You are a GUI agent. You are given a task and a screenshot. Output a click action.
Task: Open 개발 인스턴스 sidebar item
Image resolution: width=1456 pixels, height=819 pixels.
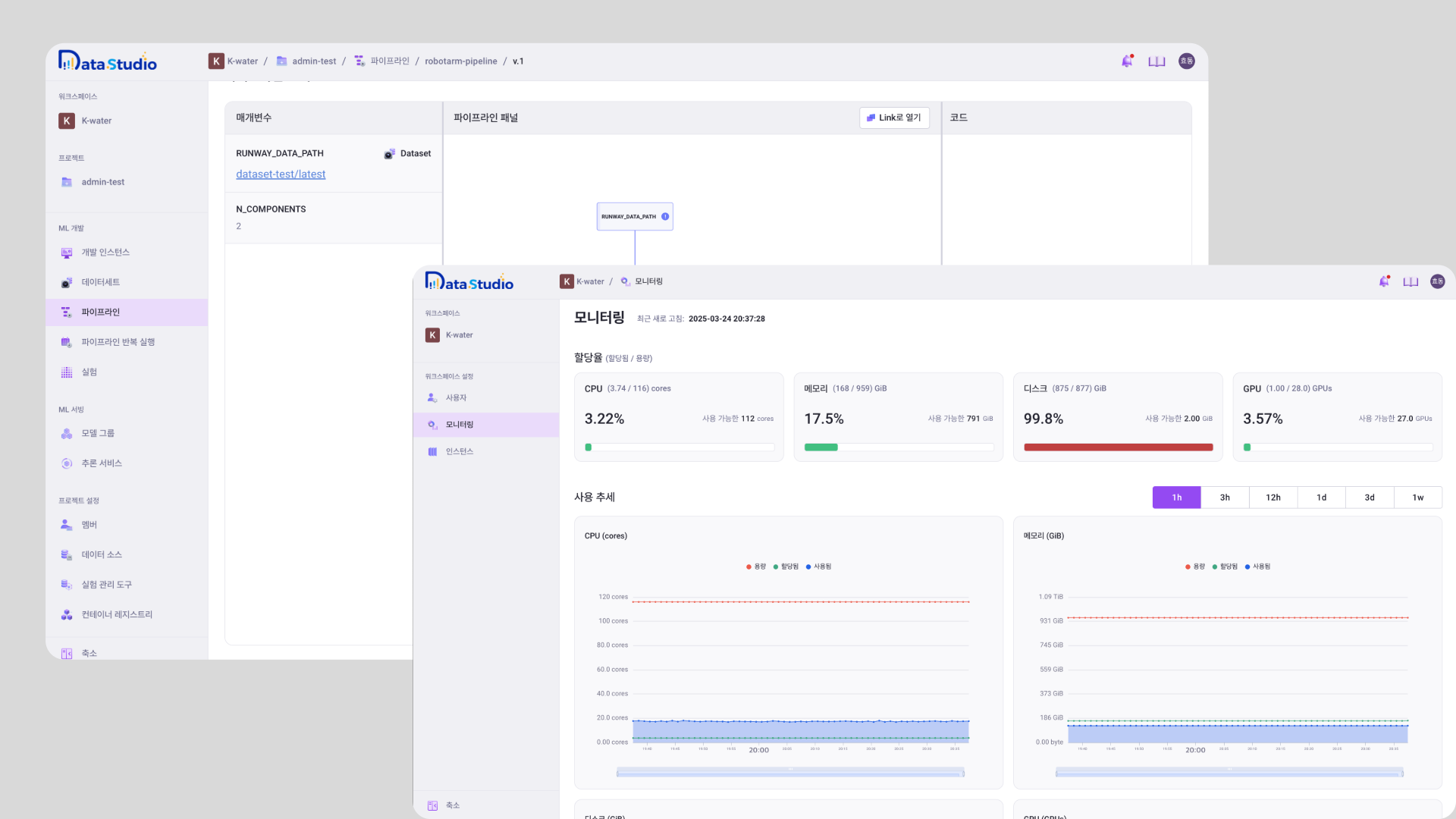point(105,253)
